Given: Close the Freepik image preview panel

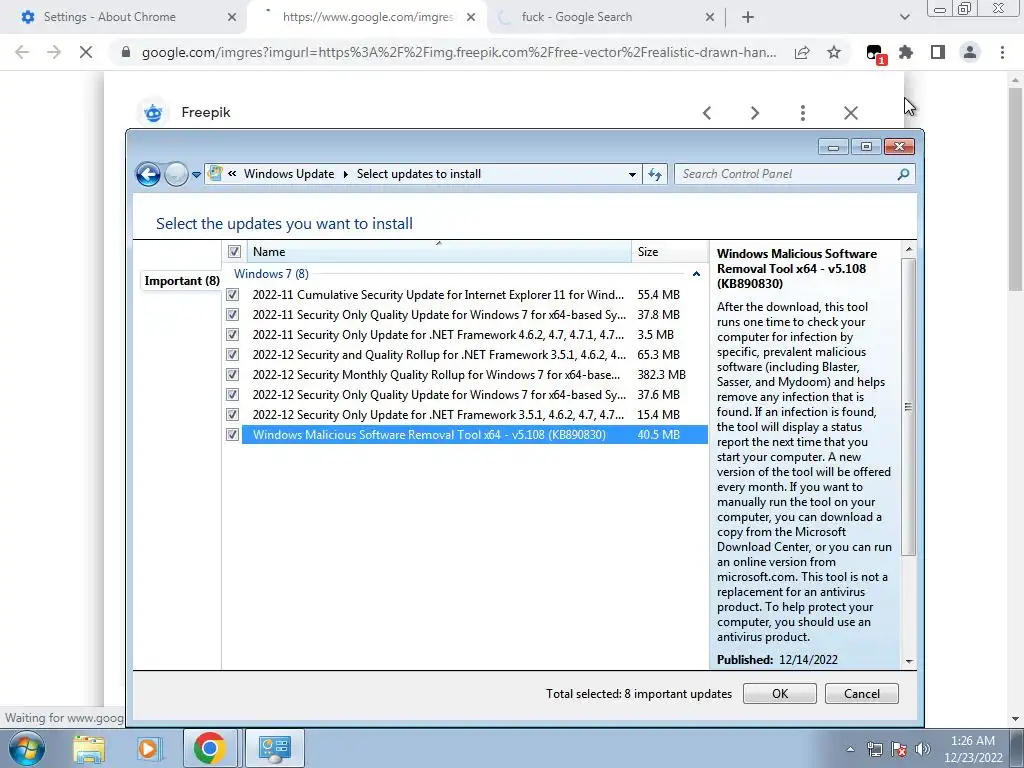Looking at the screenshot, I should tap(850, 113).
